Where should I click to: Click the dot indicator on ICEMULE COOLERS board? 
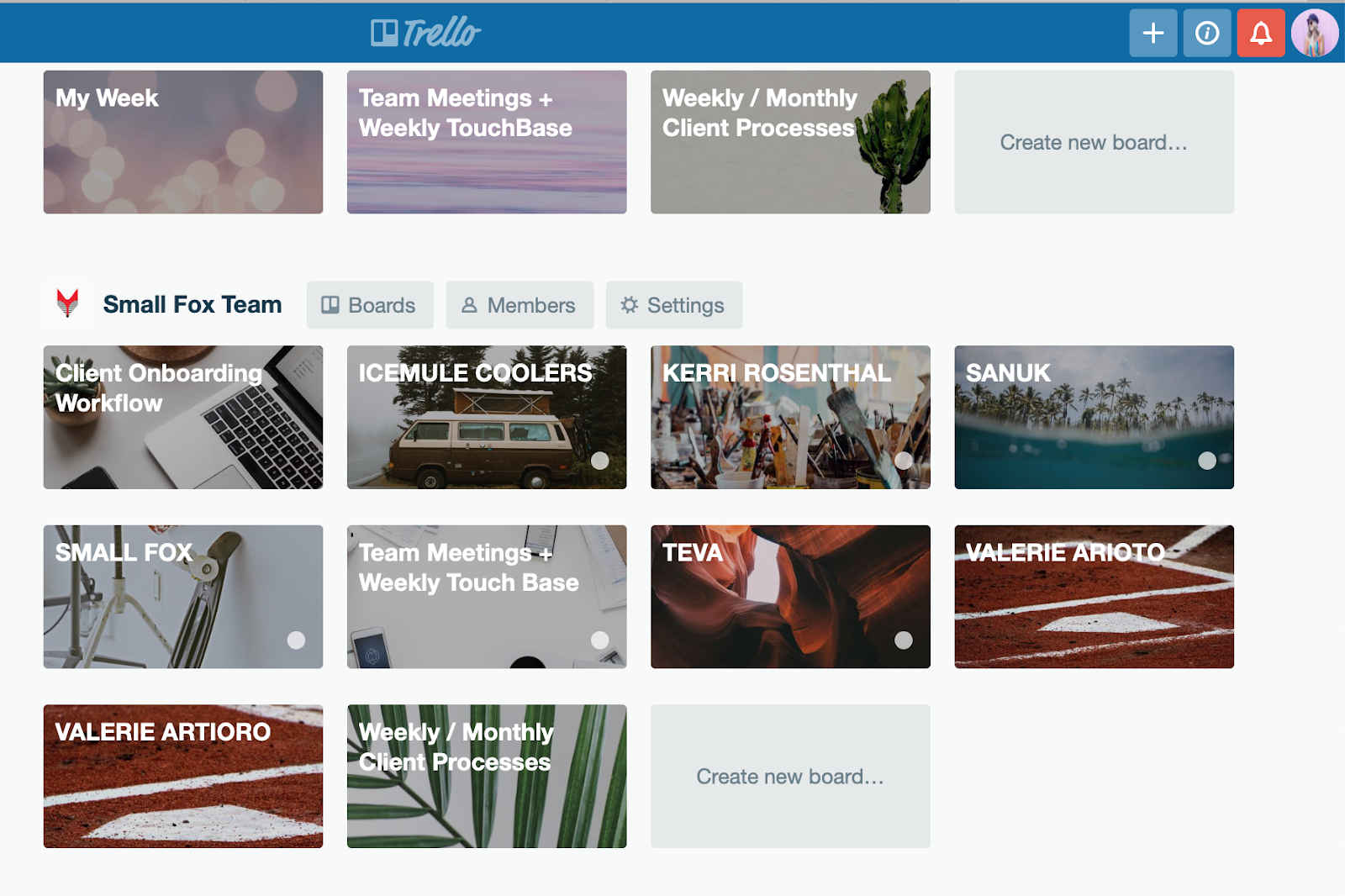(x=599, y=461)
